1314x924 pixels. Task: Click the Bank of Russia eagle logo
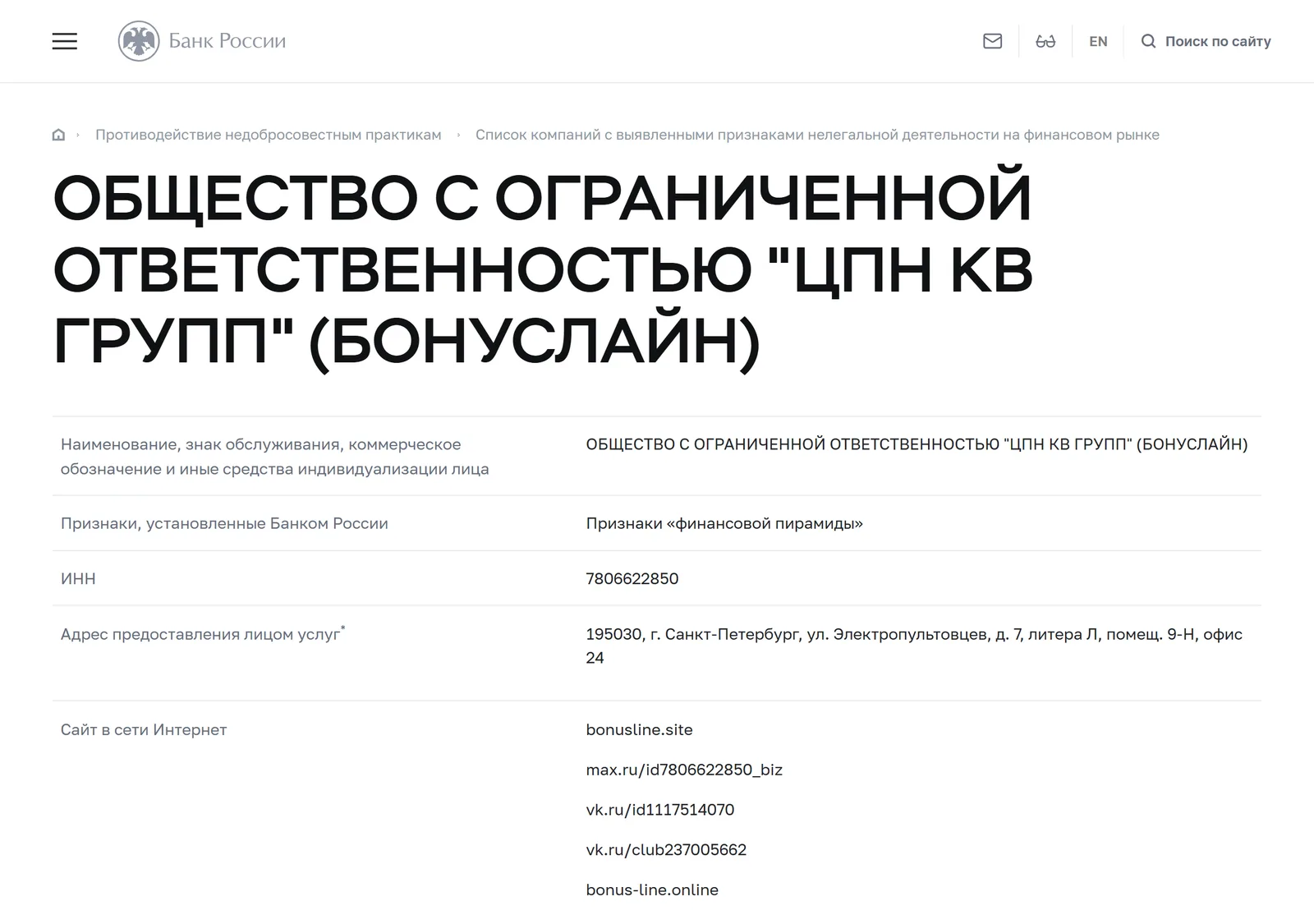point(139,41)
